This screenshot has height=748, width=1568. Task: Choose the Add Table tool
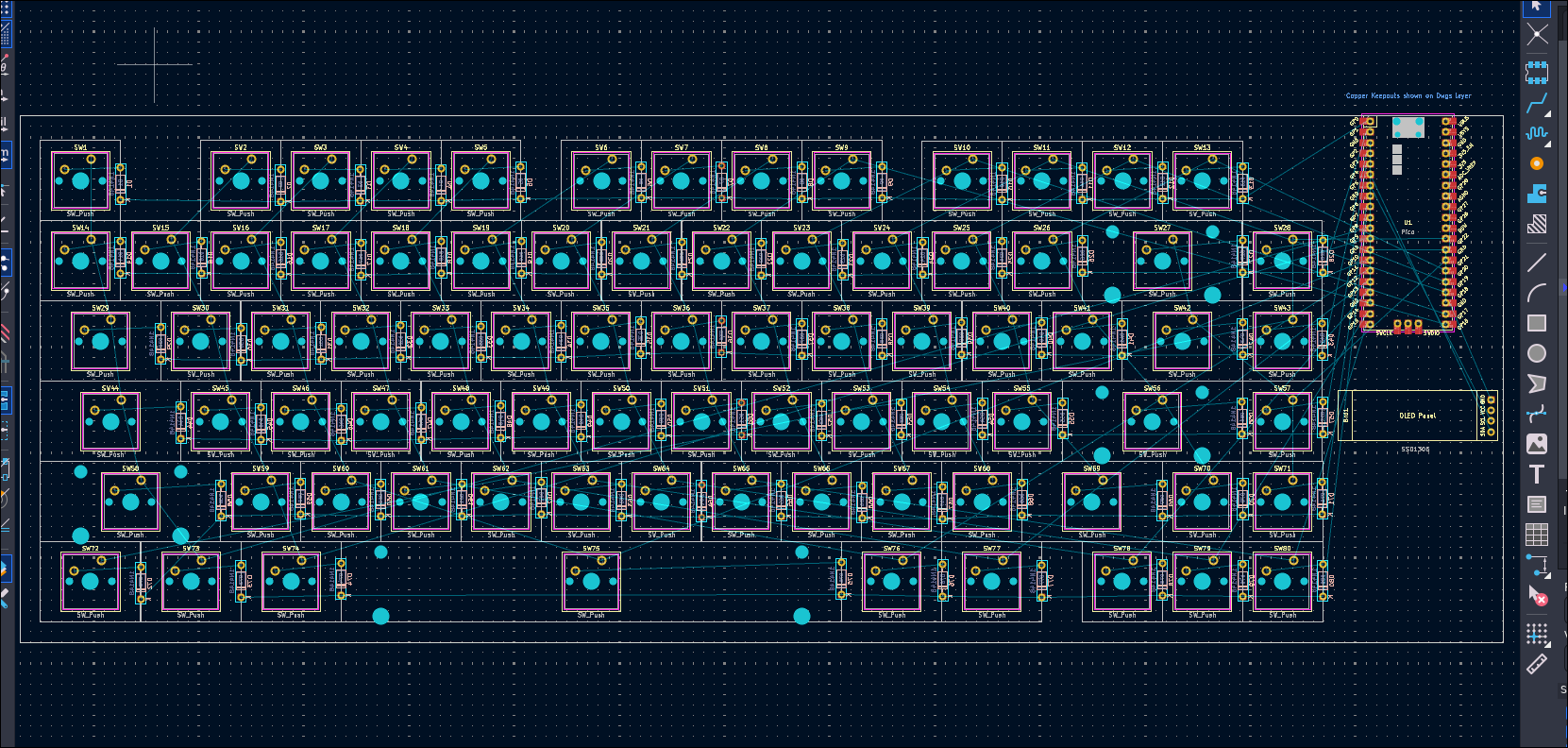[x=1537, y=535]
